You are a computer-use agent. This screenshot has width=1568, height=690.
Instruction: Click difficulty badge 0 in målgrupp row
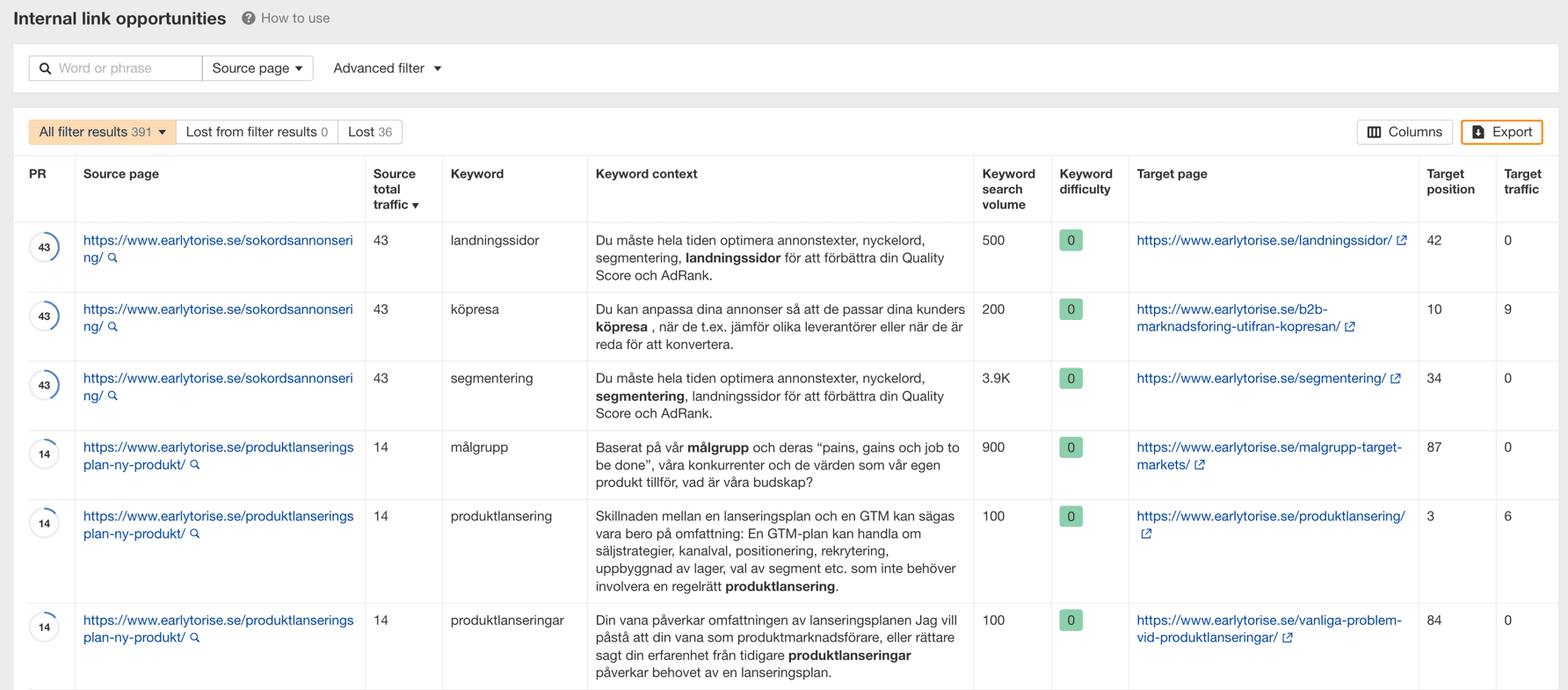1071,448
